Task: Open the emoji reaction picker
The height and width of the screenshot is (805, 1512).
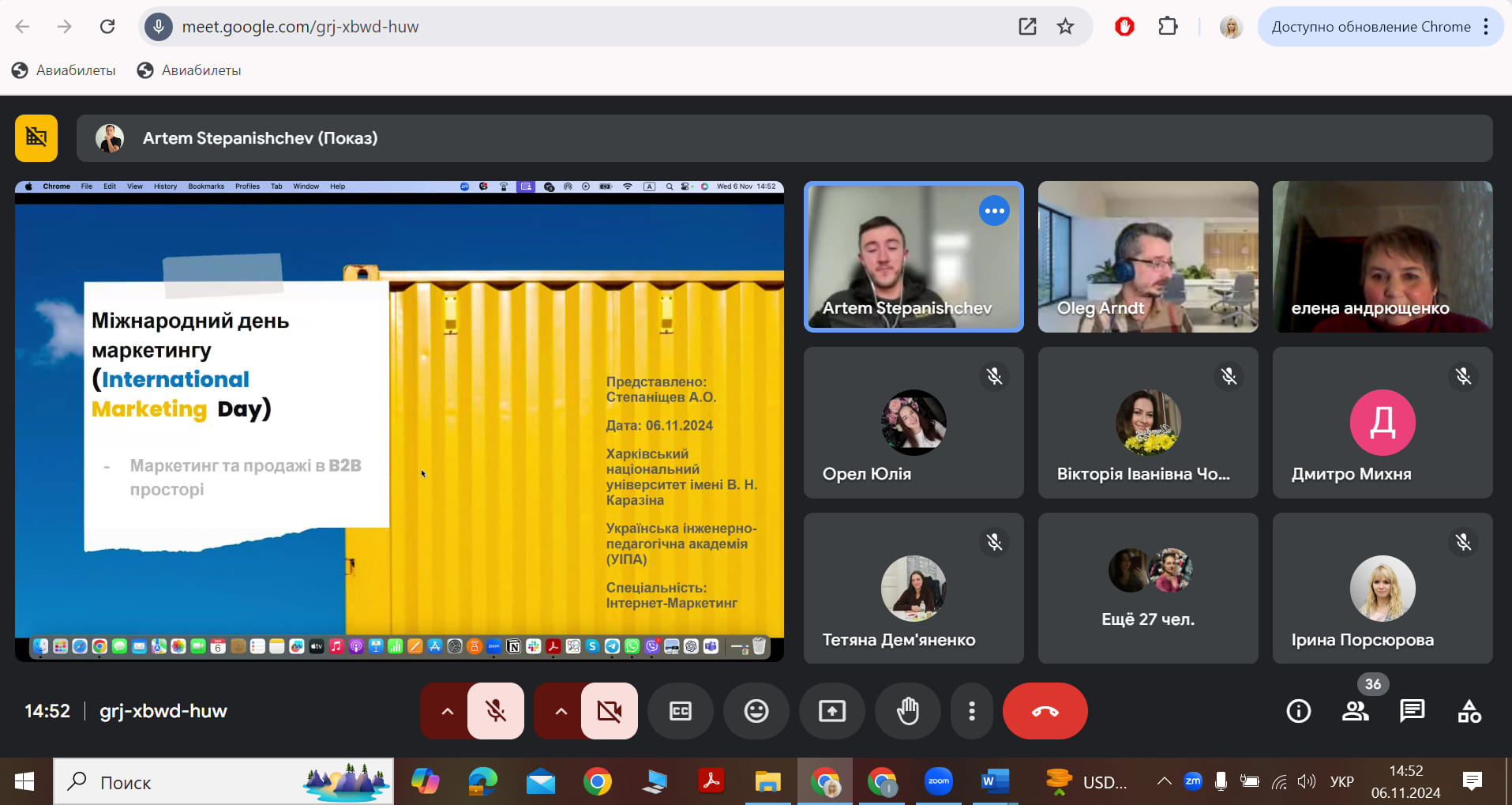Action: pyautogui.click(x=756, y=711)
